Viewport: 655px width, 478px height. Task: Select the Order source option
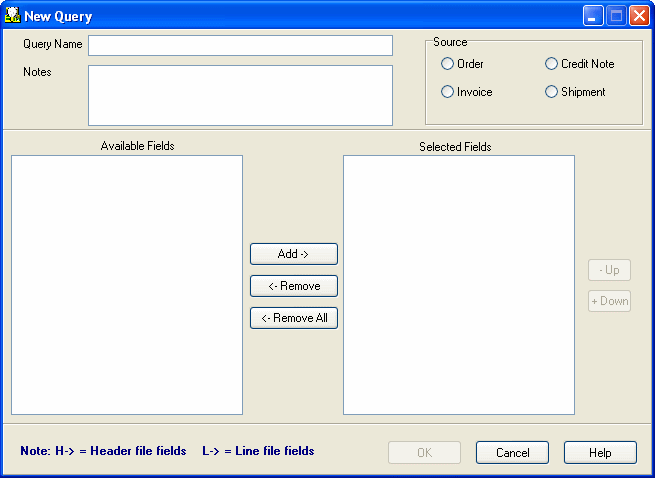(x=448, y=64)
